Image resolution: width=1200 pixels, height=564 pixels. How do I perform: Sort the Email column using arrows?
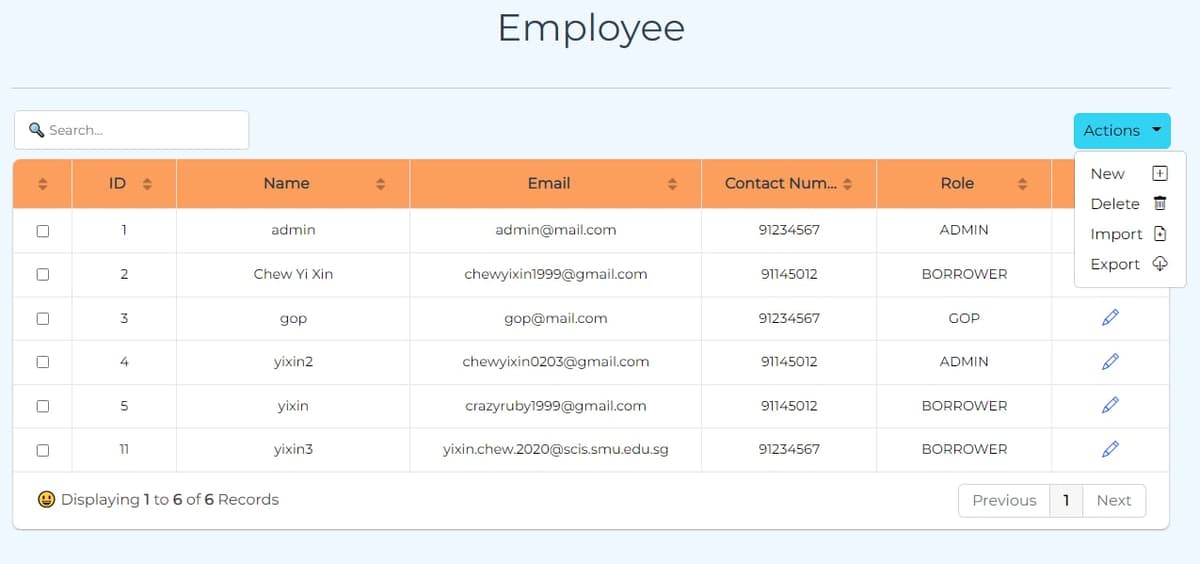(x=672, y=184)
